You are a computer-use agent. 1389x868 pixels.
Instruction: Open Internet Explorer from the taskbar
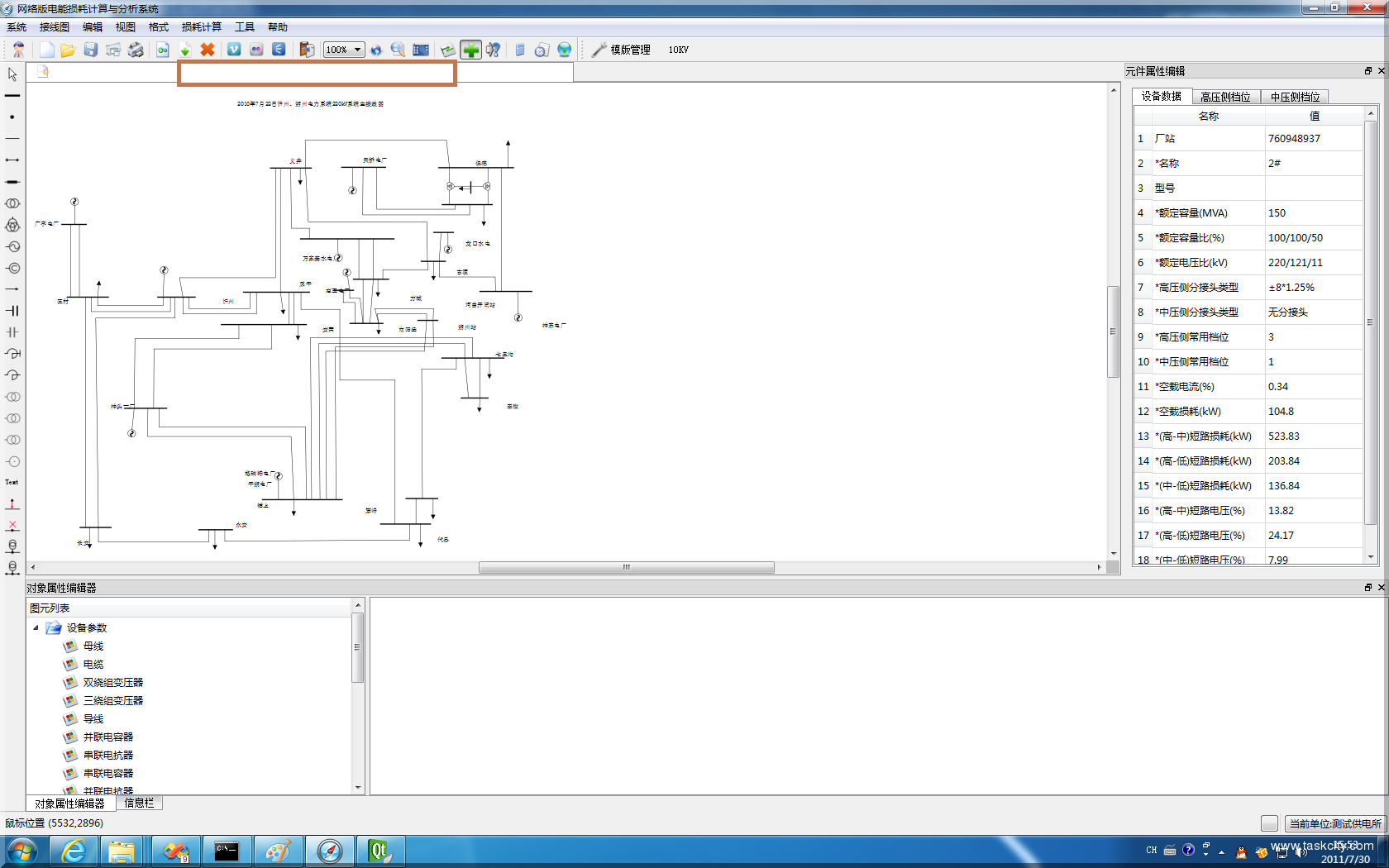click(74, 851)
